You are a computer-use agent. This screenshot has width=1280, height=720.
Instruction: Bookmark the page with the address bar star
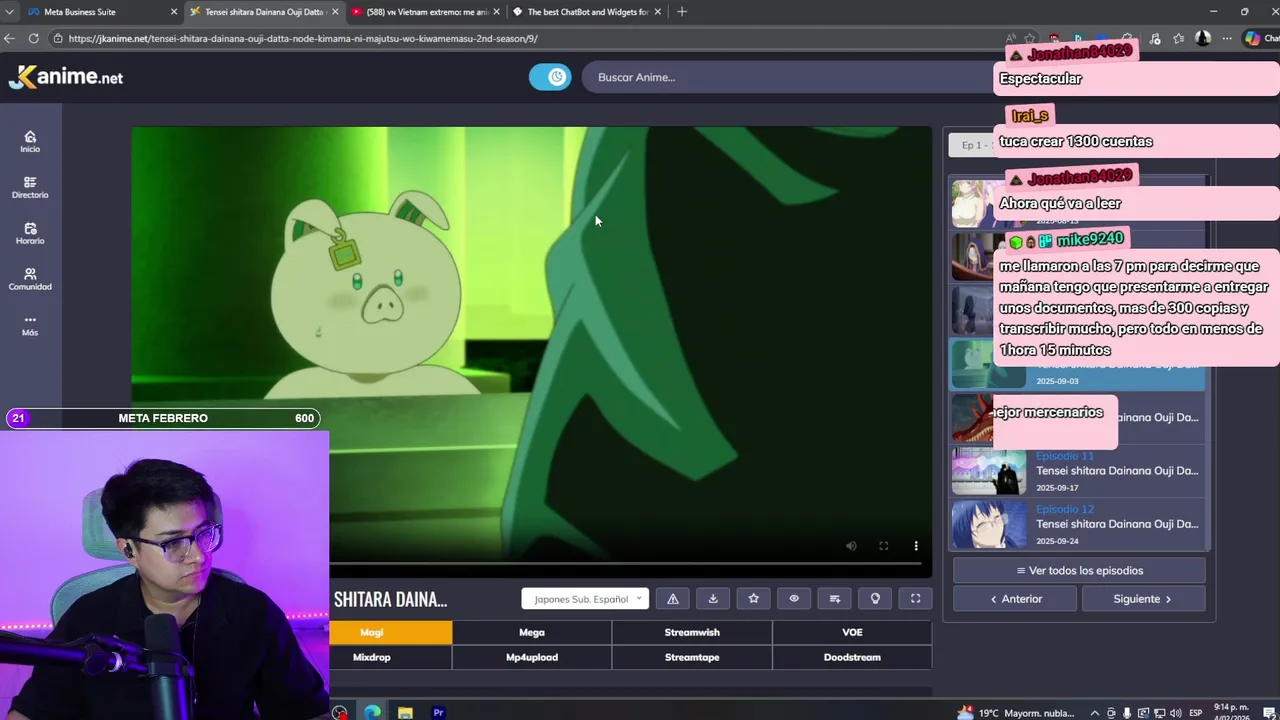pyautogui.click(x=1030, y=39)
